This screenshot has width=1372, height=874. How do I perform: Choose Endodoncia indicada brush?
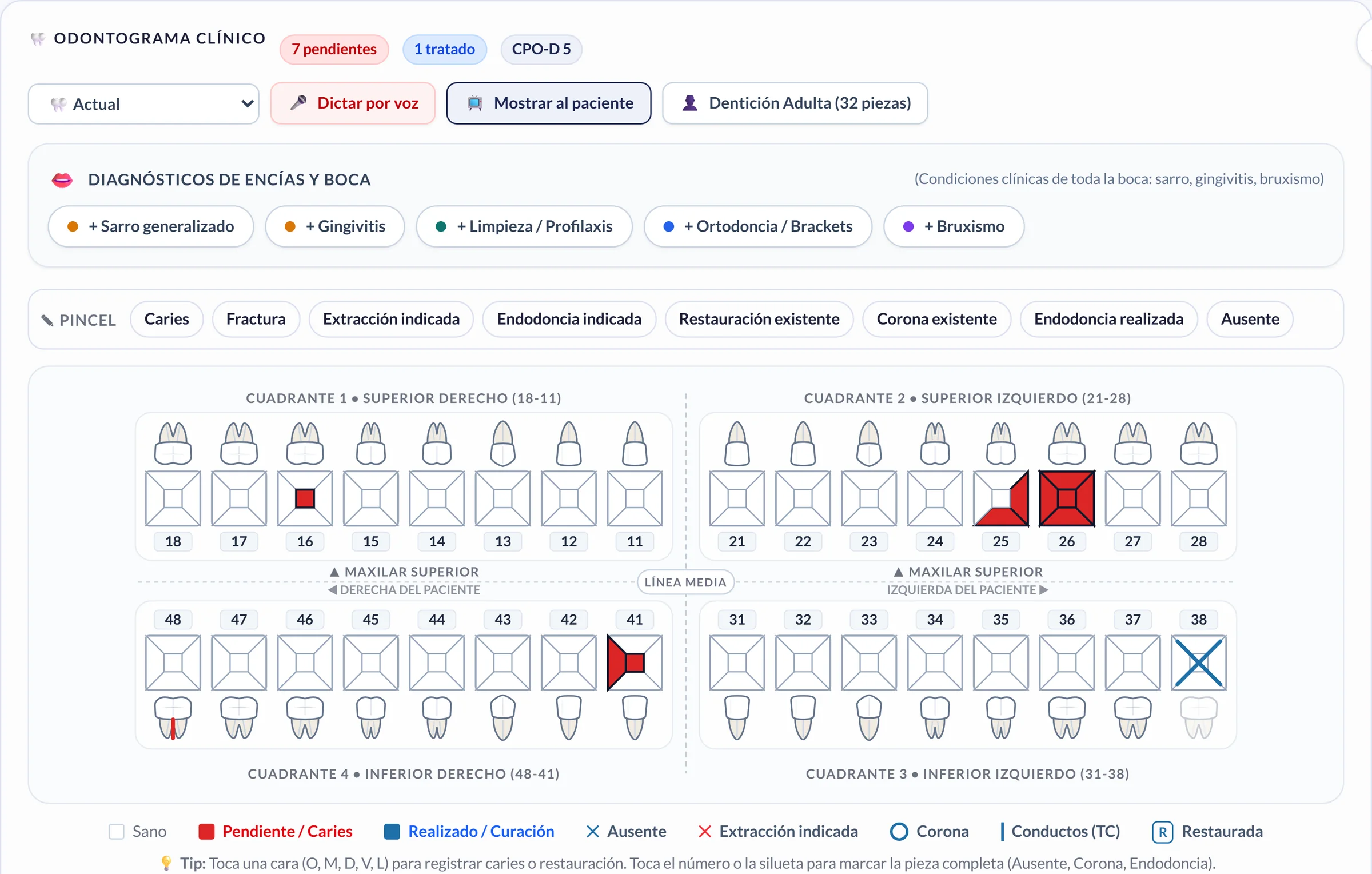tap(569, 319)
